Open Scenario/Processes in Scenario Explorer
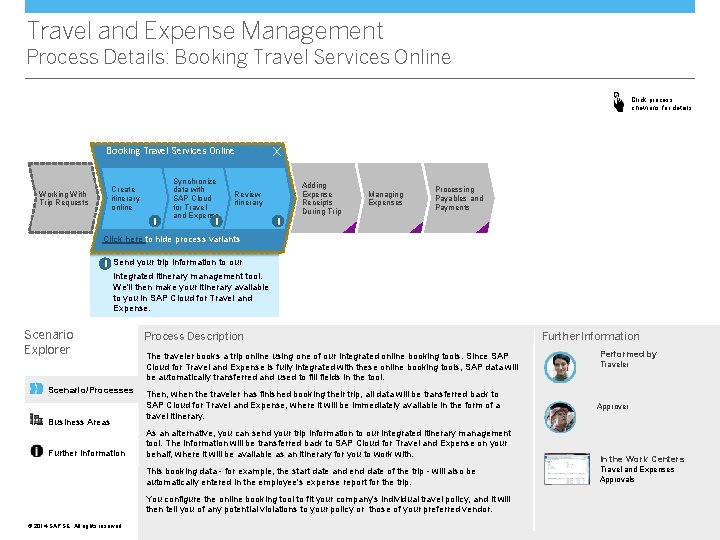Viewport: 720px width, 540px height. point(81,389)
